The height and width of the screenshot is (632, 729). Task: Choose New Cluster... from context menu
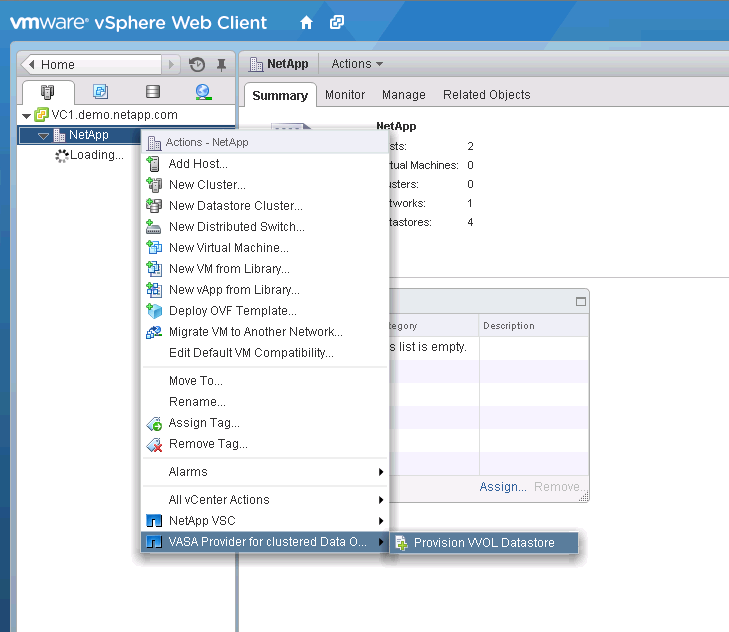click(265, 185)
